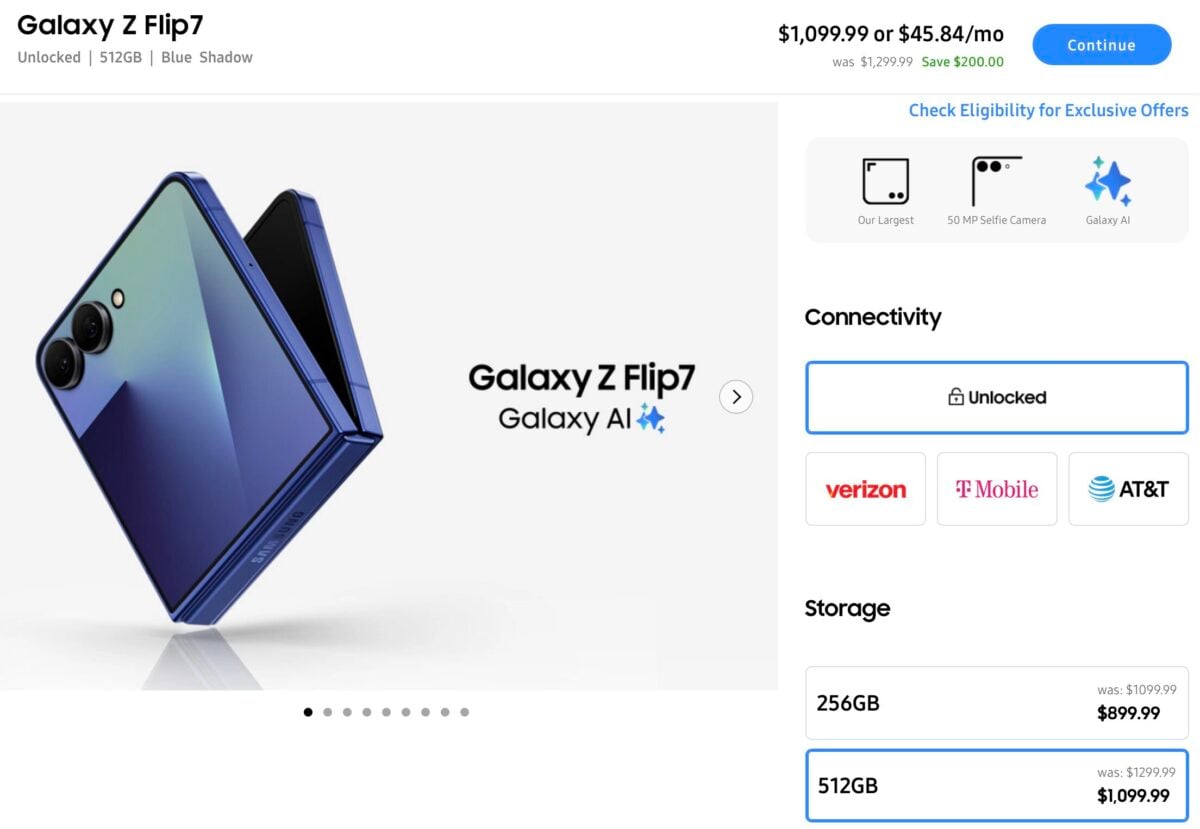Click the first carousel dot
The width and height of the screenshot is (1200, 829).
tap(308, 712)
